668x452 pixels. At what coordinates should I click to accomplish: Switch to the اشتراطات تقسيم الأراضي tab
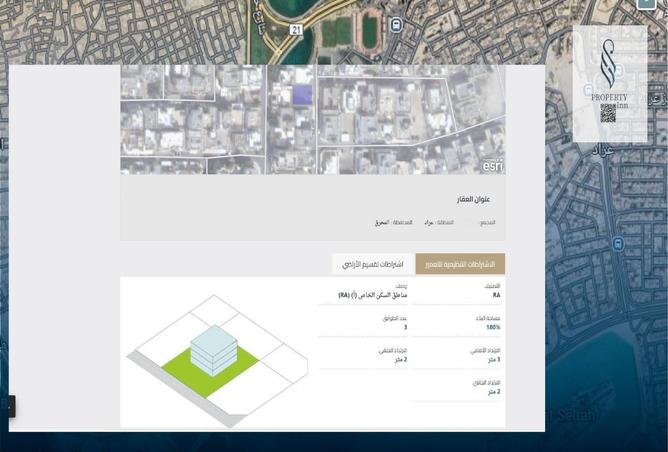click(x=373, y=264)
